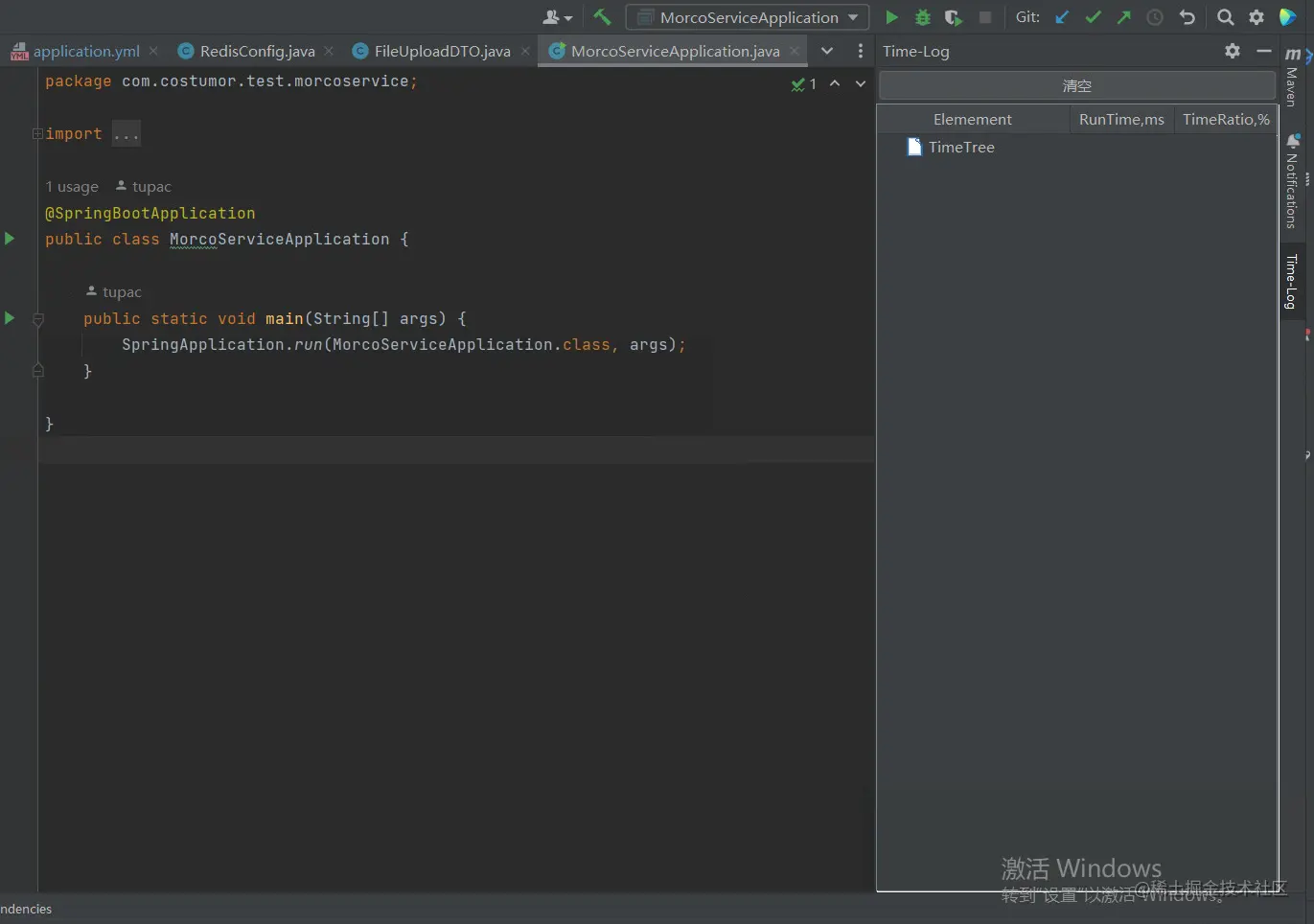Commit changes using Git checkmark icon
1314x924 pixels.
click(1093, 17)
